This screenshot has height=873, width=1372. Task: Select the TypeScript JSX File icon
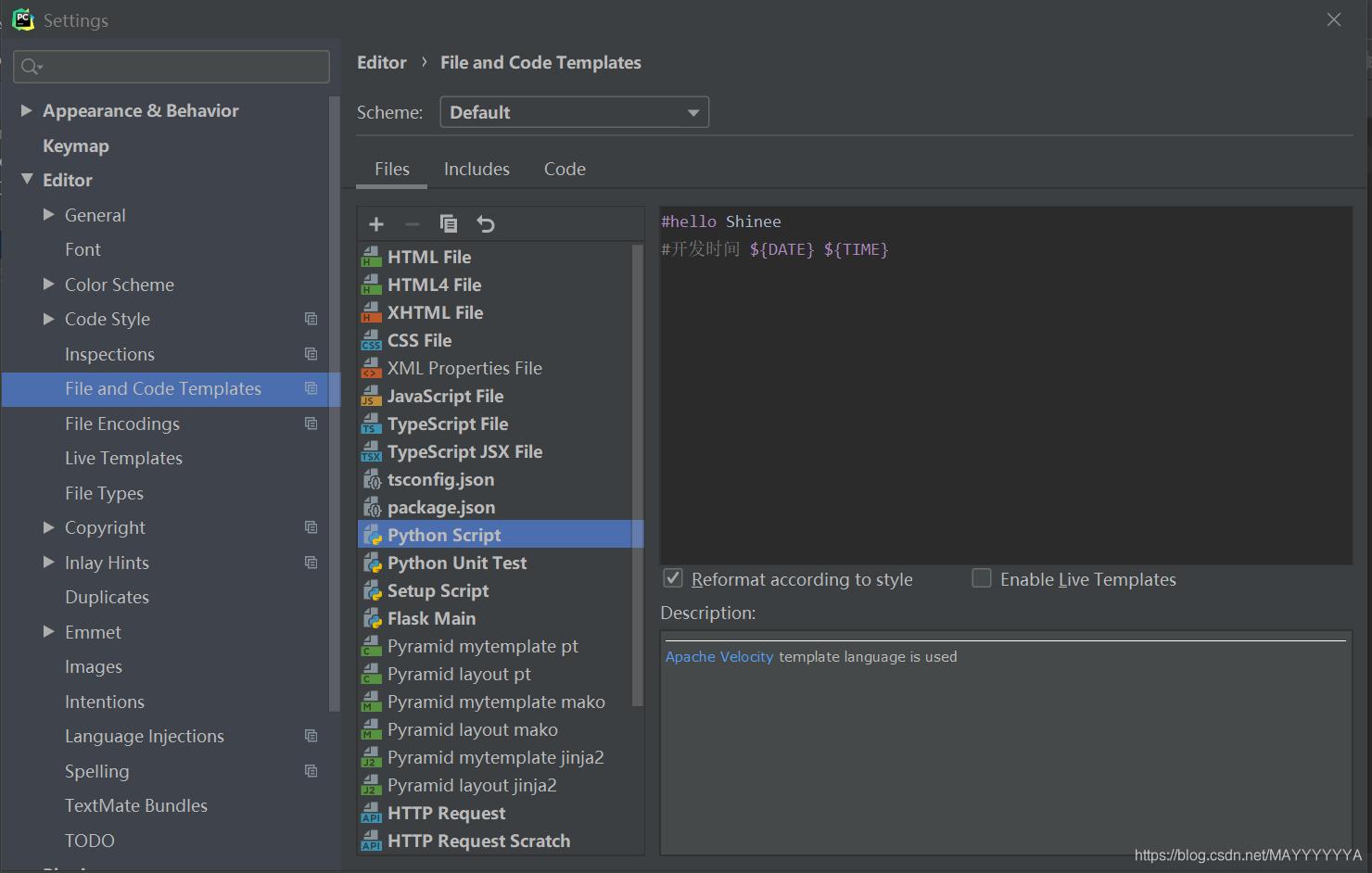[372, 451]
